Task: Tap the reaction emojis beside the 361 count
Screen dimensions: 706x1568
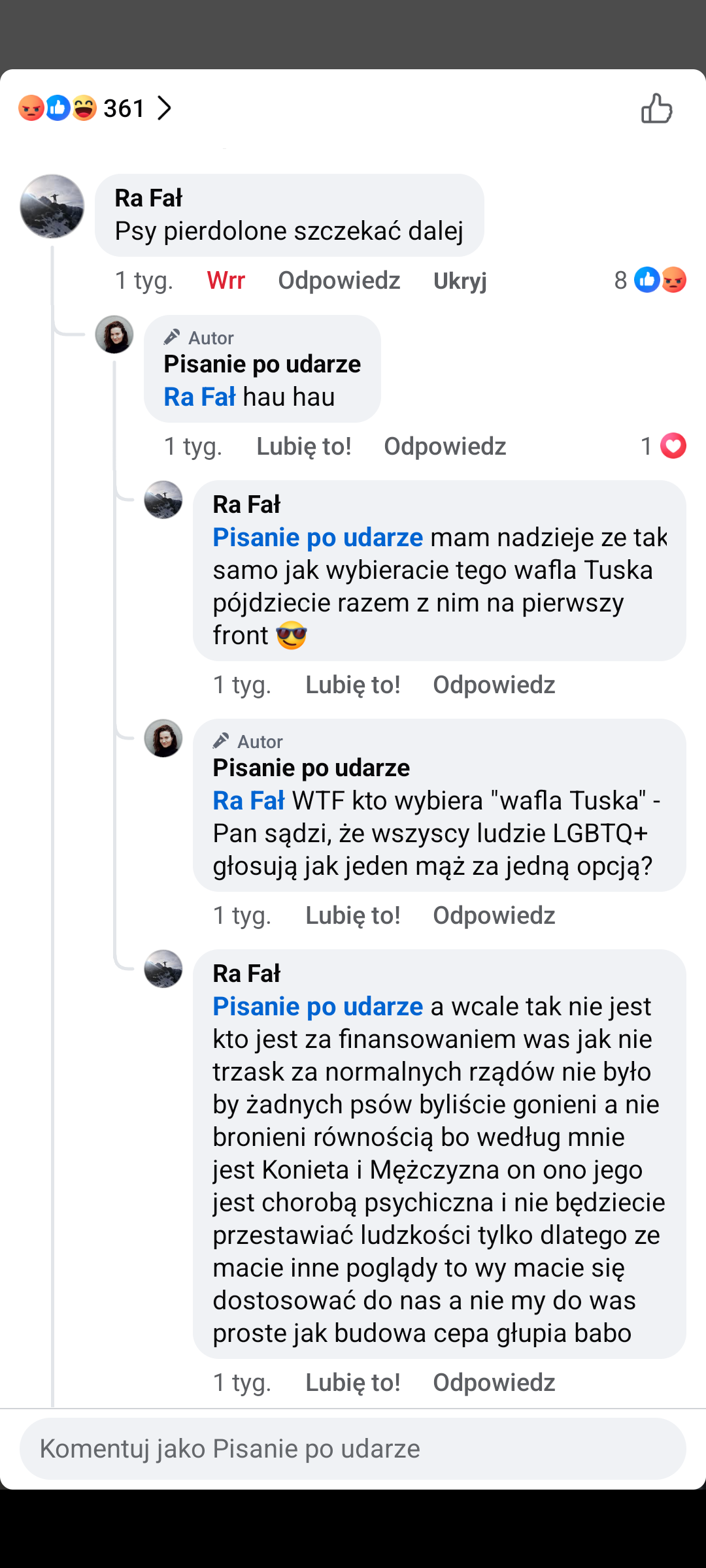Action: [58, 108]
